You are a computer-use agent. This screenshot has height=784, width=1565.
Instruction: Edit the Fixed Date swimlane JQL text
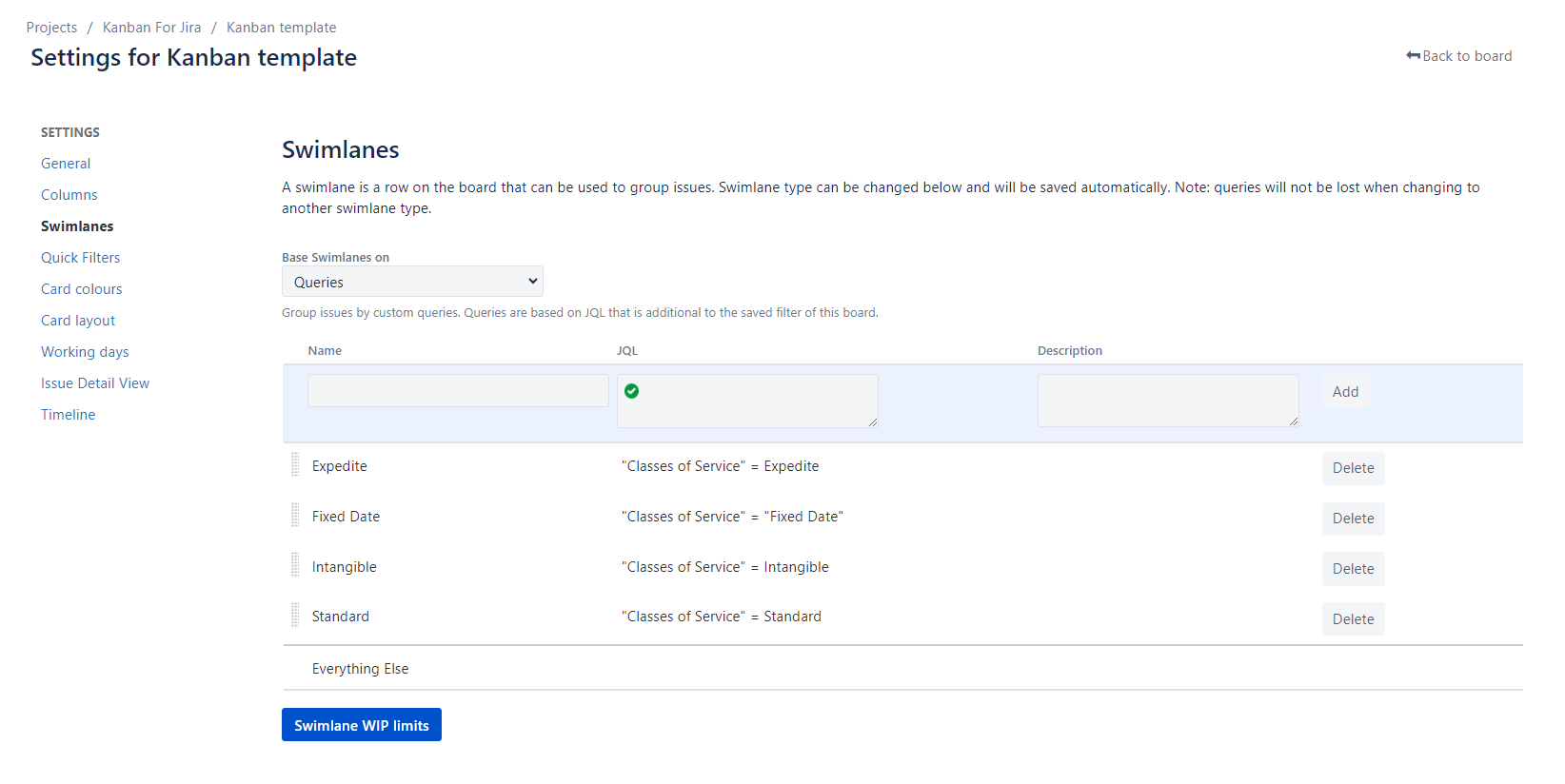pos(732,517)
